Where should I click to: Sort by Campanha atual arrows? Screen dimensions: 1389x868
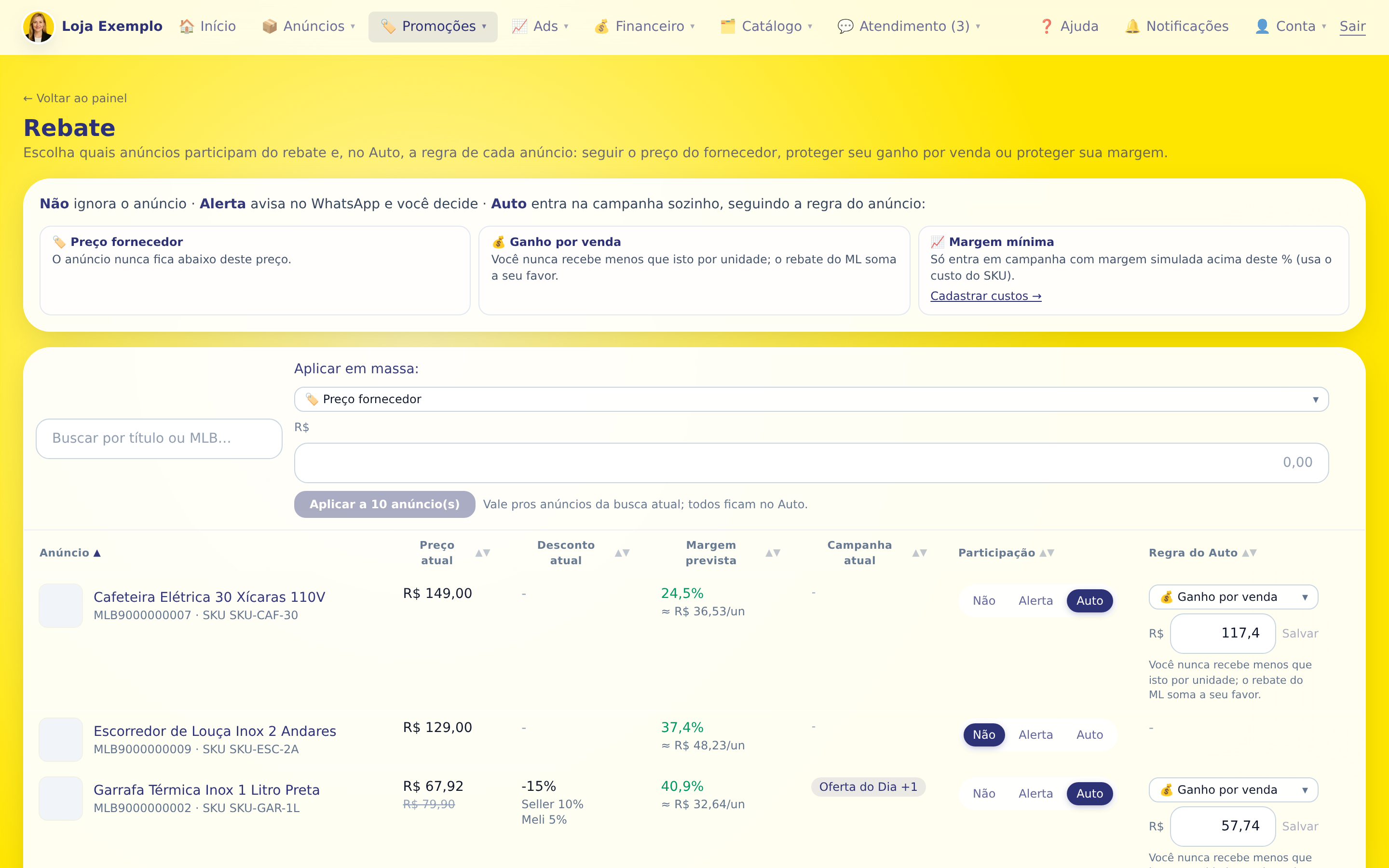point(920,553)
